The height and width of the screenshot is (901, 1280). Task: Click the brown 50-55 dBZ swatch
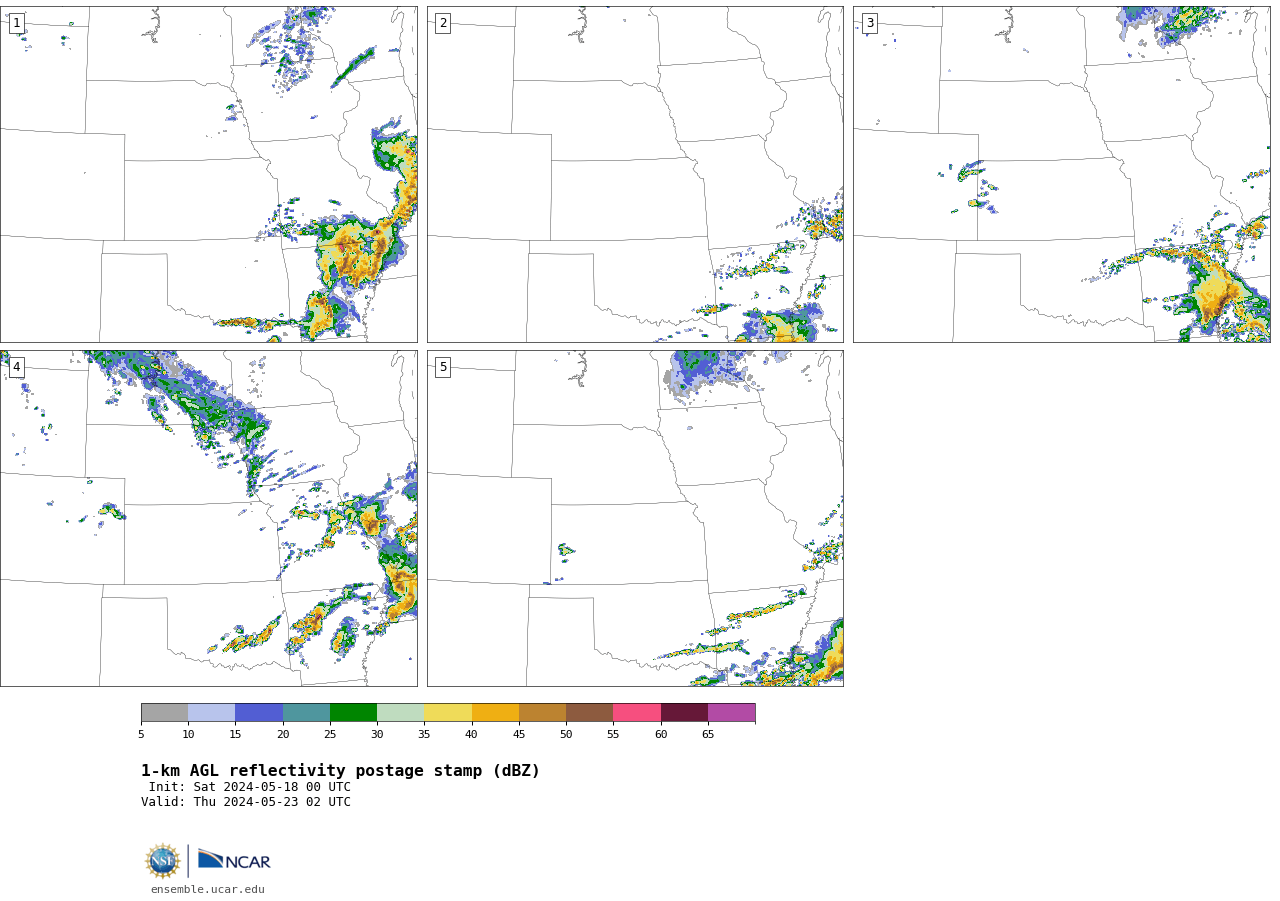pos(589,713)
